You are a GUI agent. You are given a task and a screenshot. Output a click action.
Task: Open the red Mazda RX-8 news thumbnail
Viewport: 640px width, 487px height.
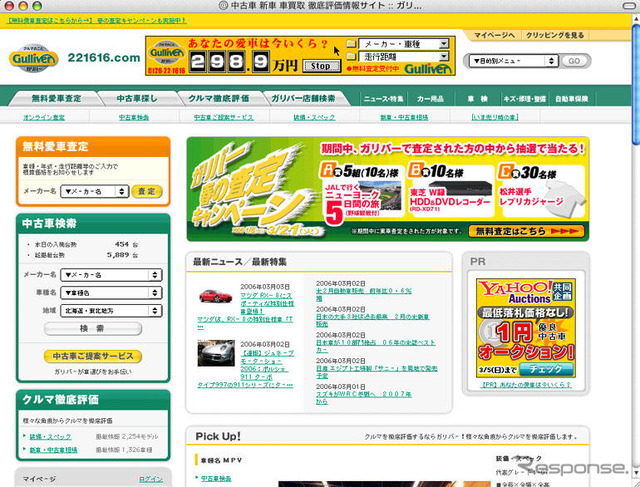[215, 297]
